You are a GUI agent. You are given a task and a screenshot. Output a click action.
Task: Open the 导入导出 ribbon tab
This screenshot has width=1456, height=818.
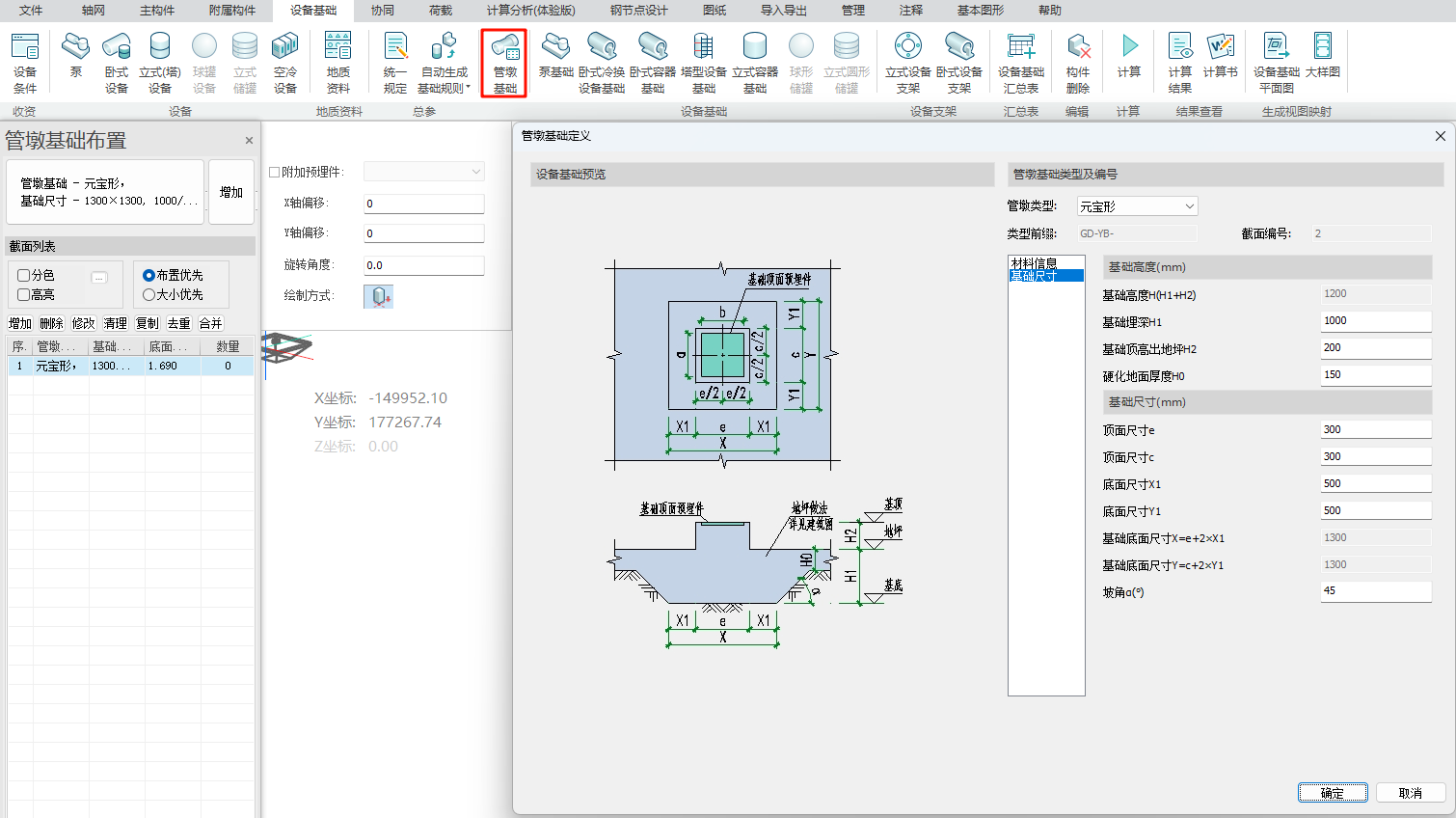(783, 11)
